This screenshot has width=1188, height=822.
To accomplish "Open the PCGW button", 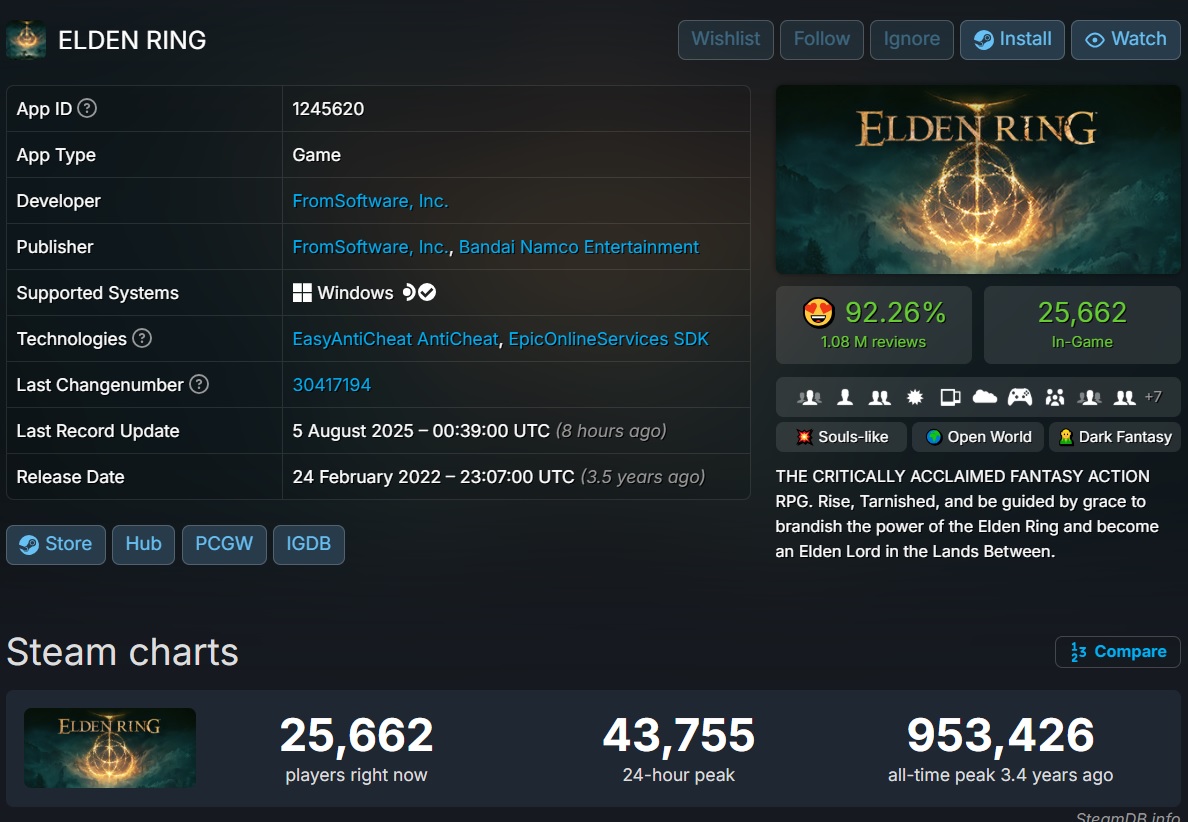I will coord(224,544).
